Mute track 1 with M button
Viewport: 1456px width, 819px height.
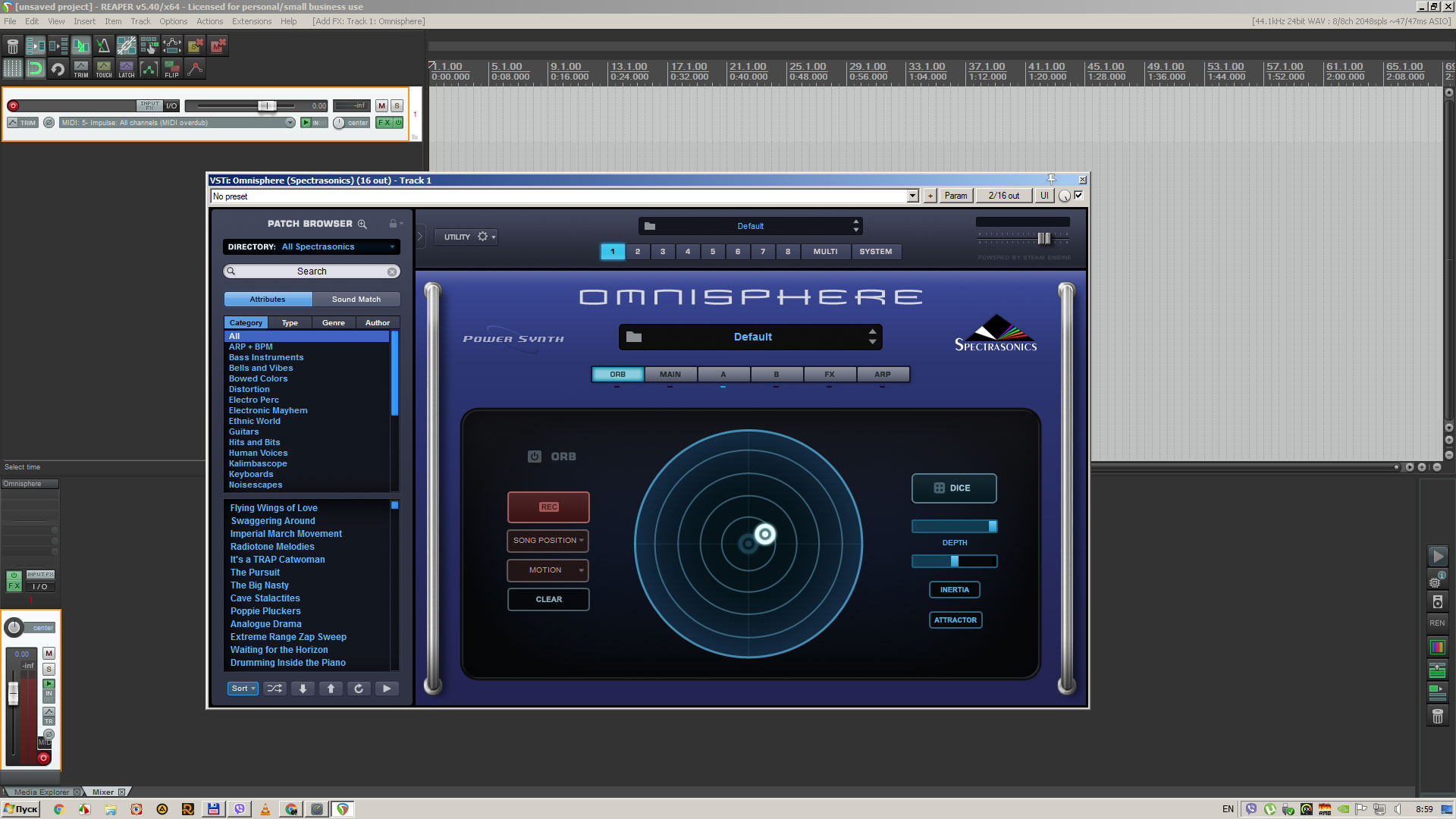tap(382, 106)
